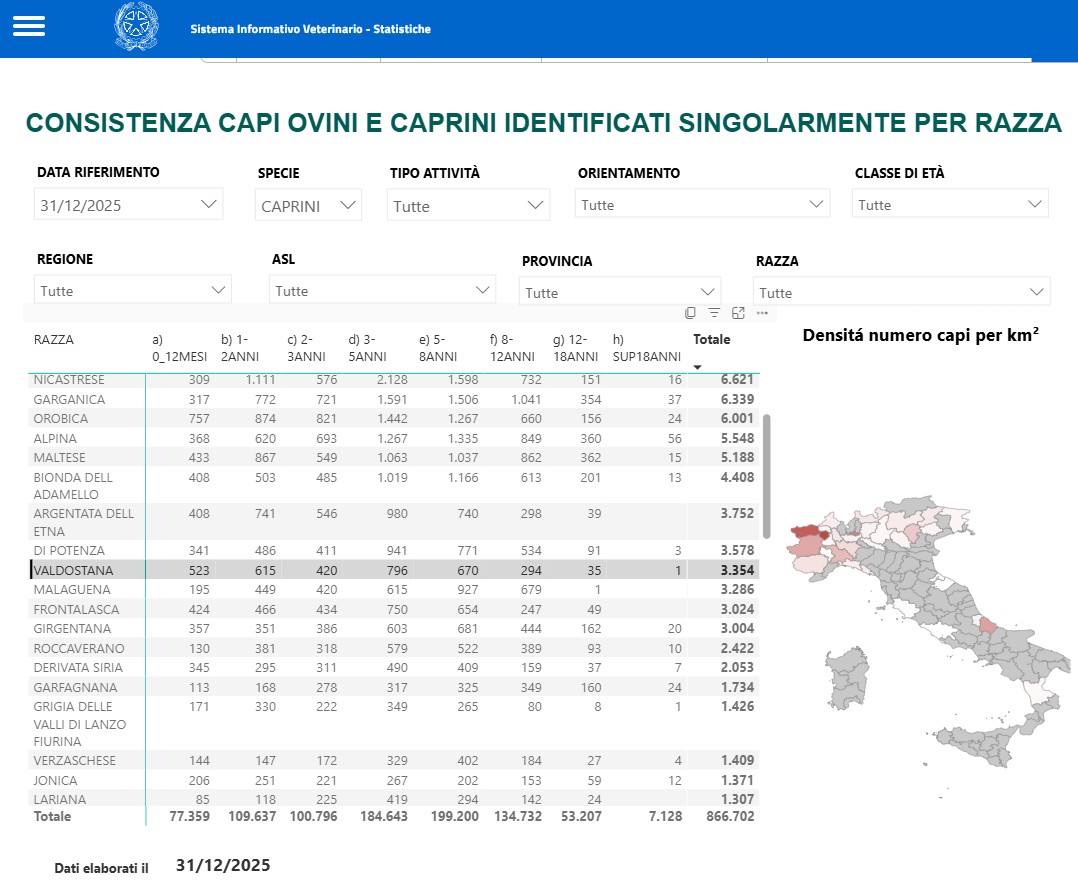Click the total 184.643 in 3-5ANNI column
This screenshot has width=1078, height=890.
point(384,816)
